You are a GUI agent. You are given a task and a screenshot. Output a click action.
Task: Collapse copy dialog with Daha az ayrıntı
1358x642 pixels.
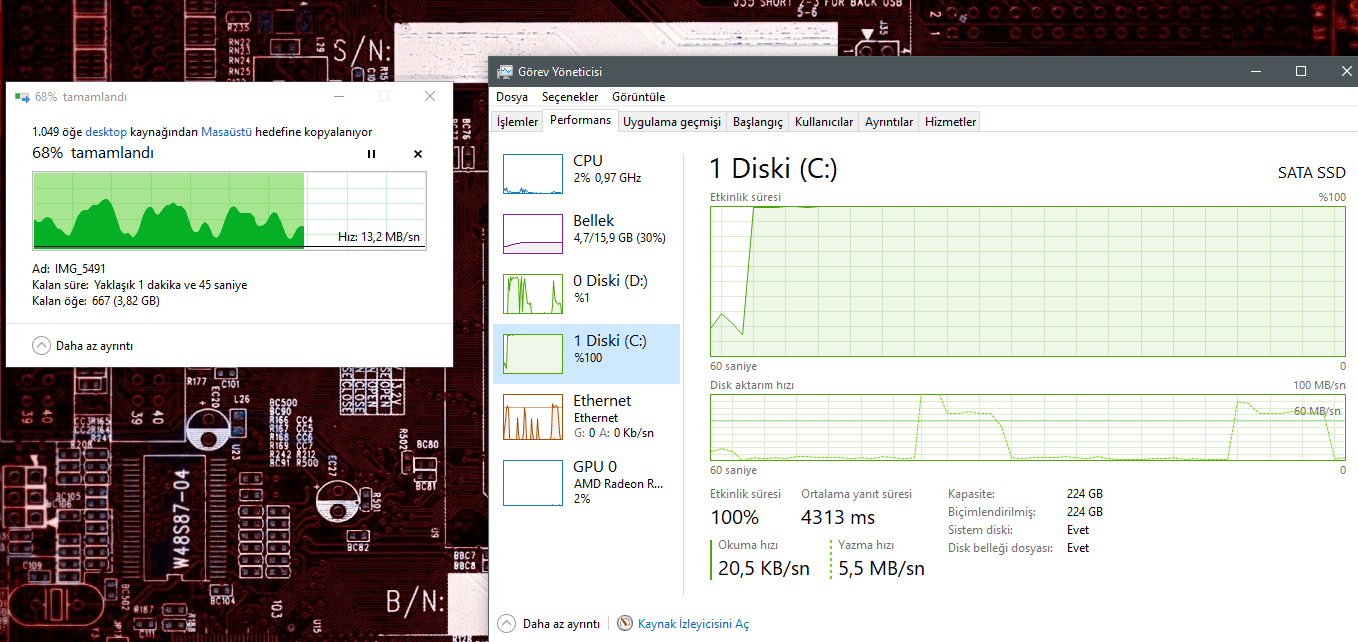tap(82, 345)
